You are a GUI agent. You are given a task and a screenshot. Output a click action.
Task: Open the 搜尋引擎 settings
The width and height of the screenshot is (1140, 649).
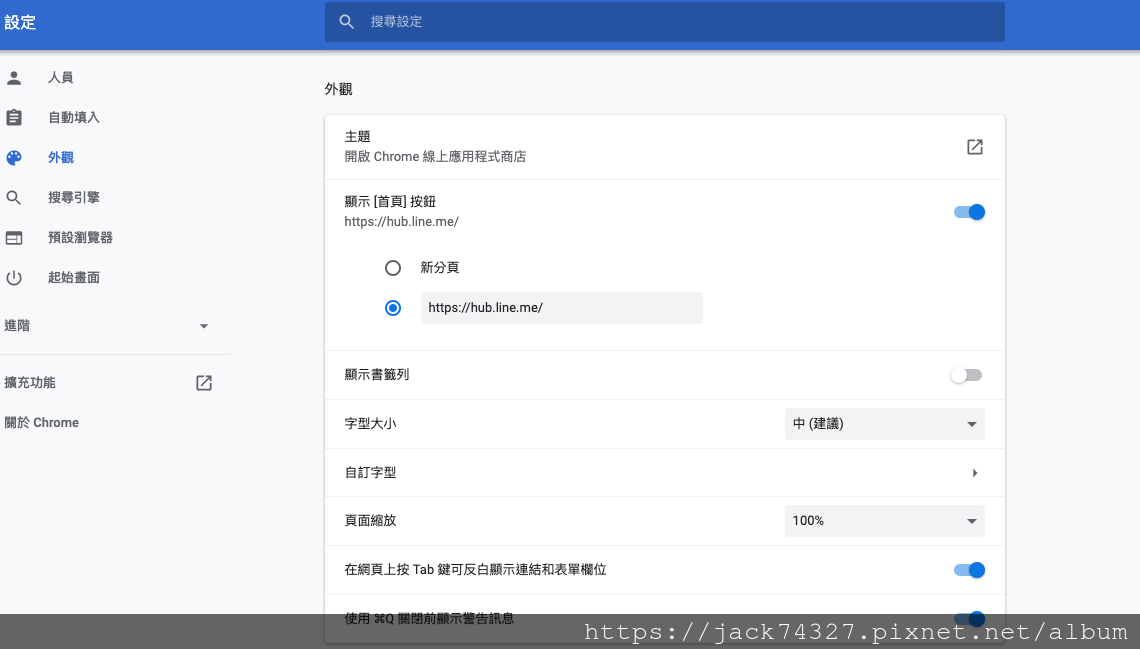[73, 198]
